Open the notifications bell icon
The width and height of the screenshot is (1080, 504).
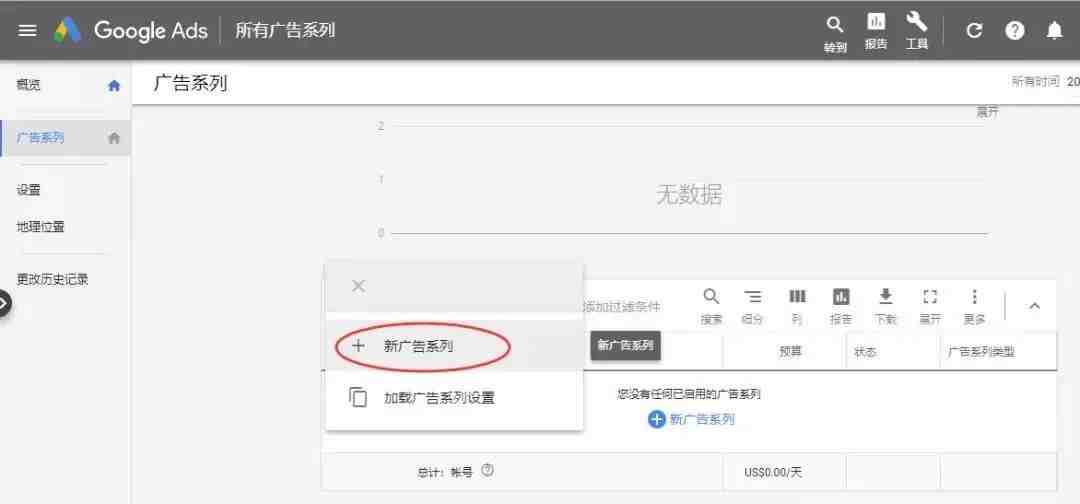[x=1055, y=30]
